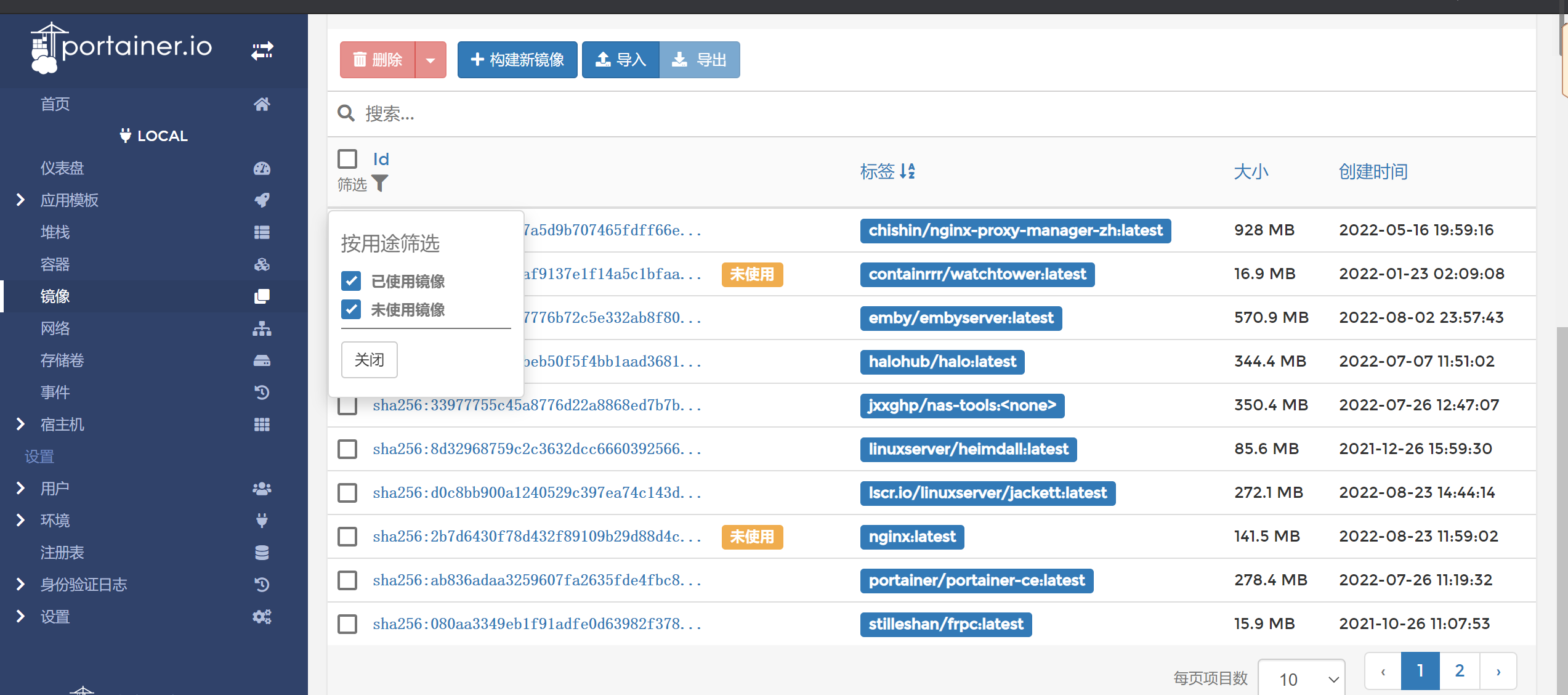The image size is (1568, 695).
Task: Click the home icon beside 首页
Action: pos(262,104)
